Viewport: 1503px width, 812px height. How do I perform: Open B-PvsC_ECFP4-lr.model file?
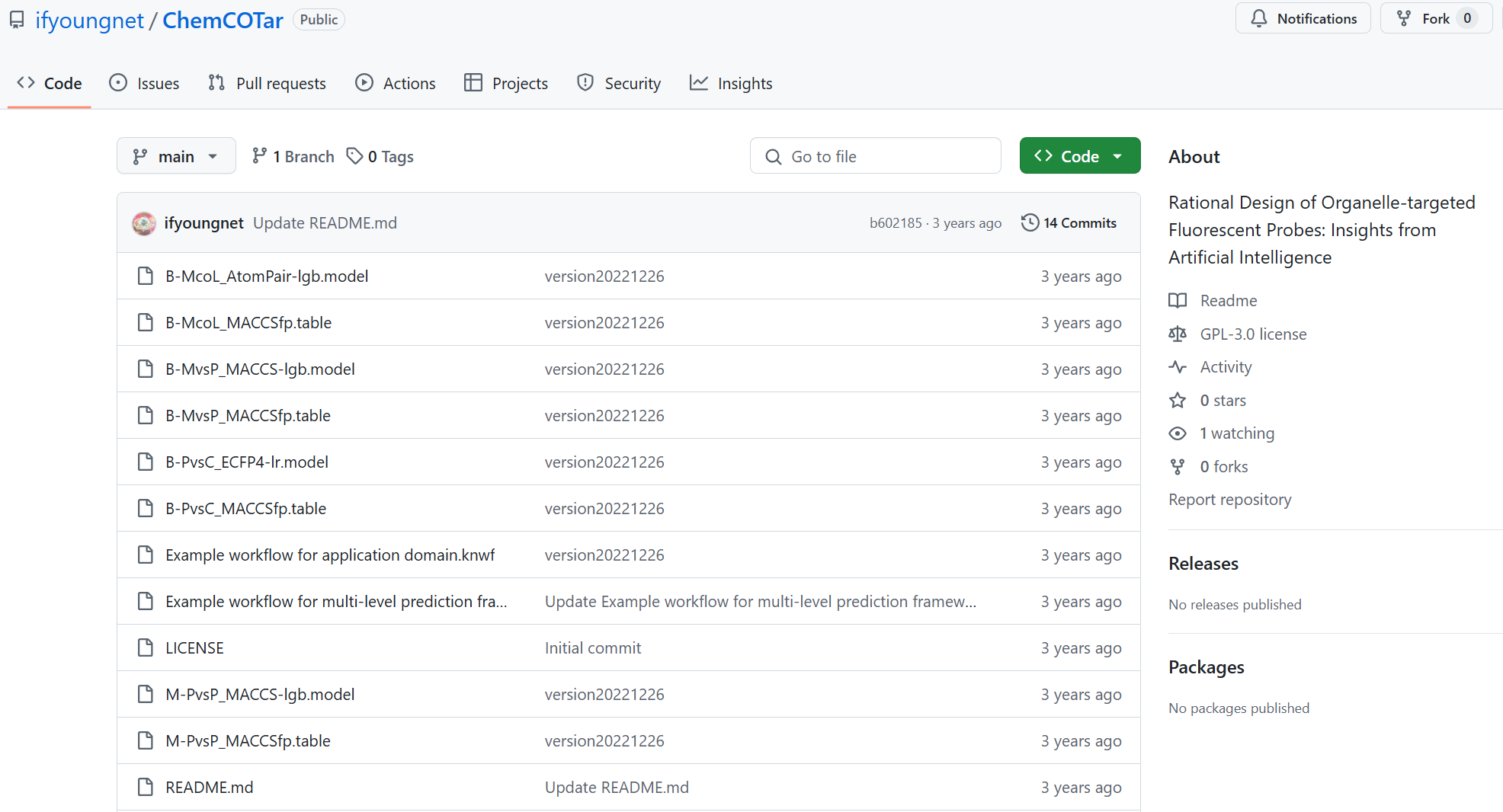coord(247,462)
